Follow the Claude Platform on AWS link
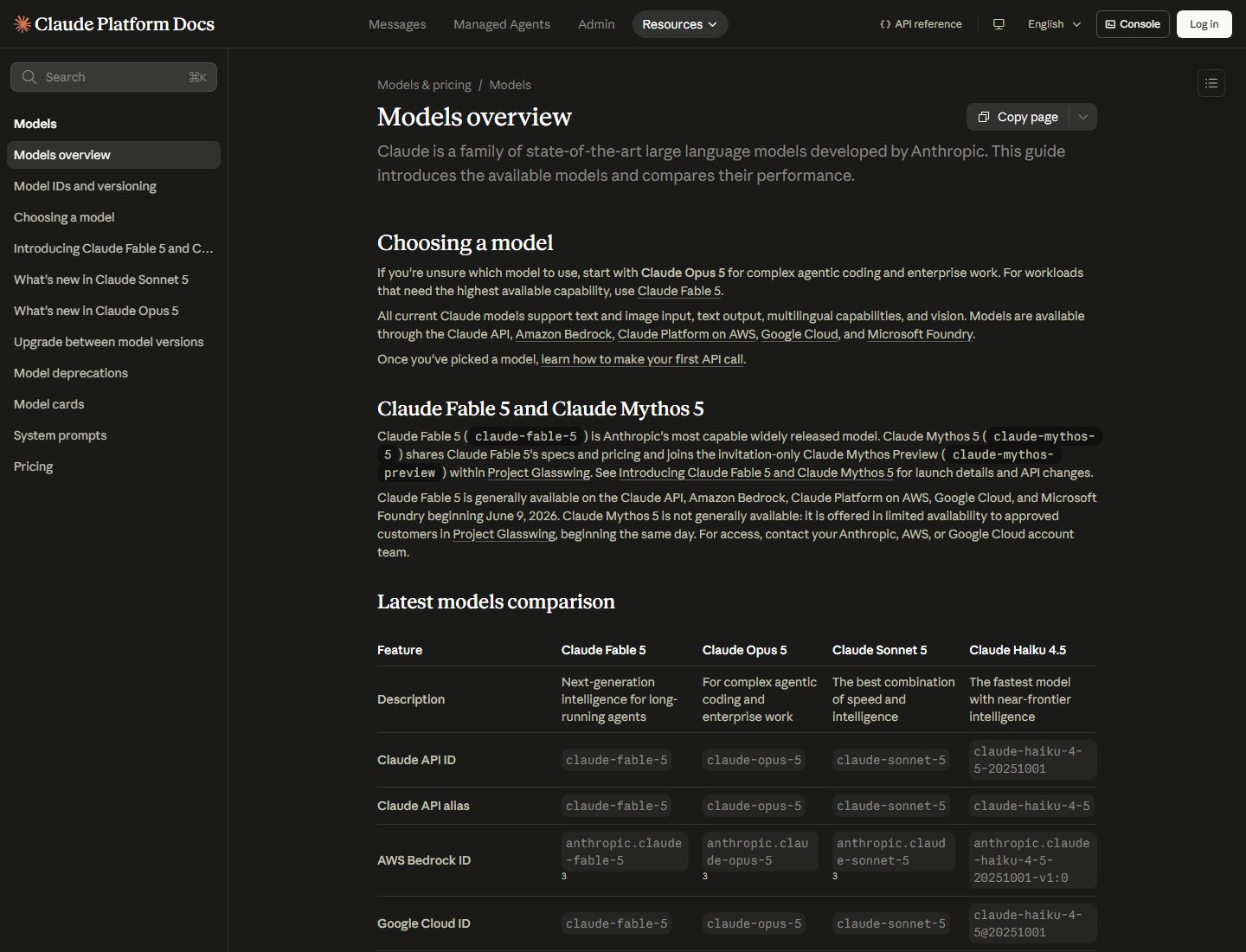1246x952 pixels. (x=686, y=334)
